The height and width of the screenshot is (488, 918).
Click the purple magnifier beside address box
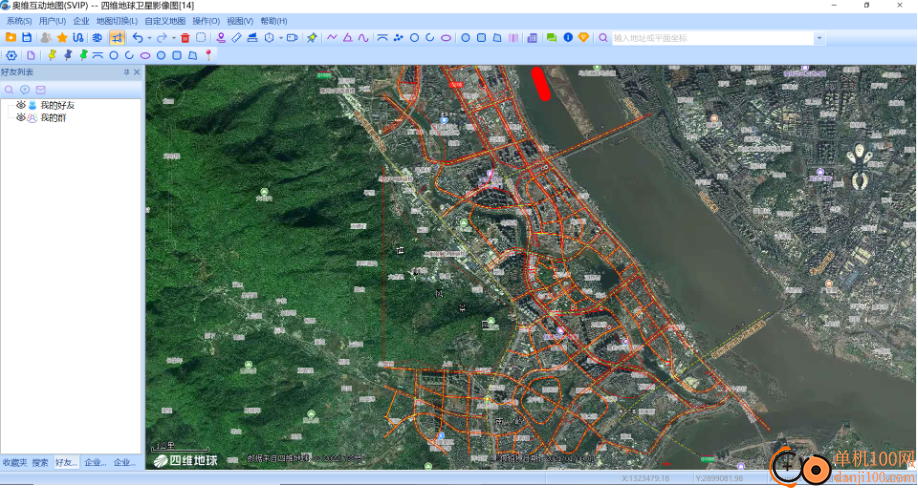point(603,37)
